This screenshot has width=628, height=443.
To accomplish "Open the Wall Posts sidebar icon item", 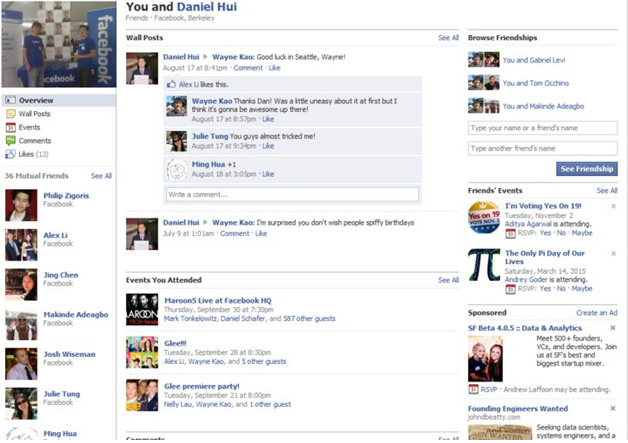I will (x=28, y=114).
